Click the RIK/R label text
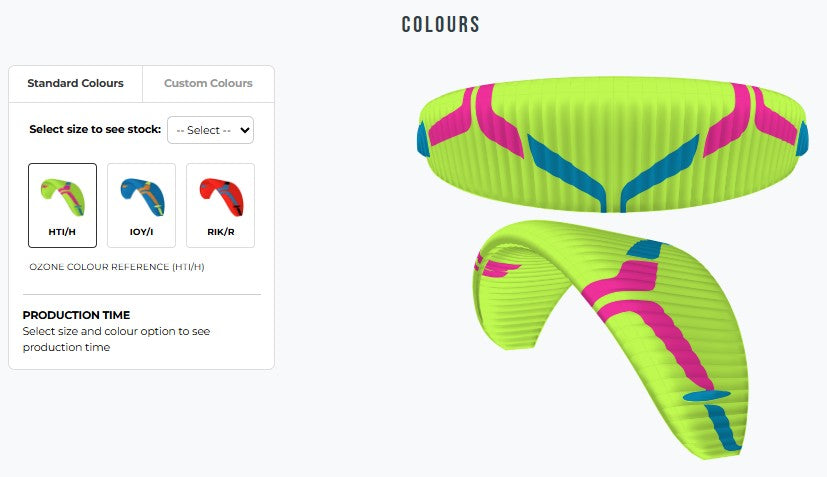This screenshot has width=827, height=477. pos(220,232)
